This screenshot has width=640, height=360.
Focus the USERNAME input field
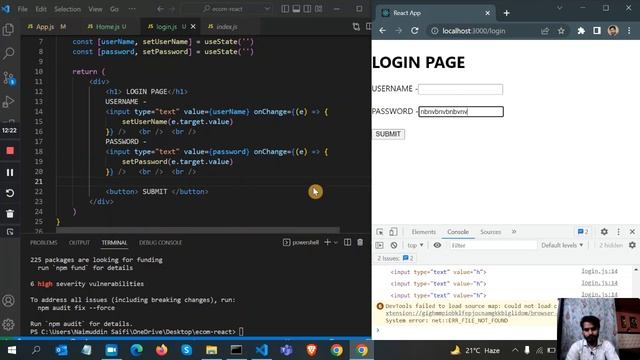(x=460, y=89)
